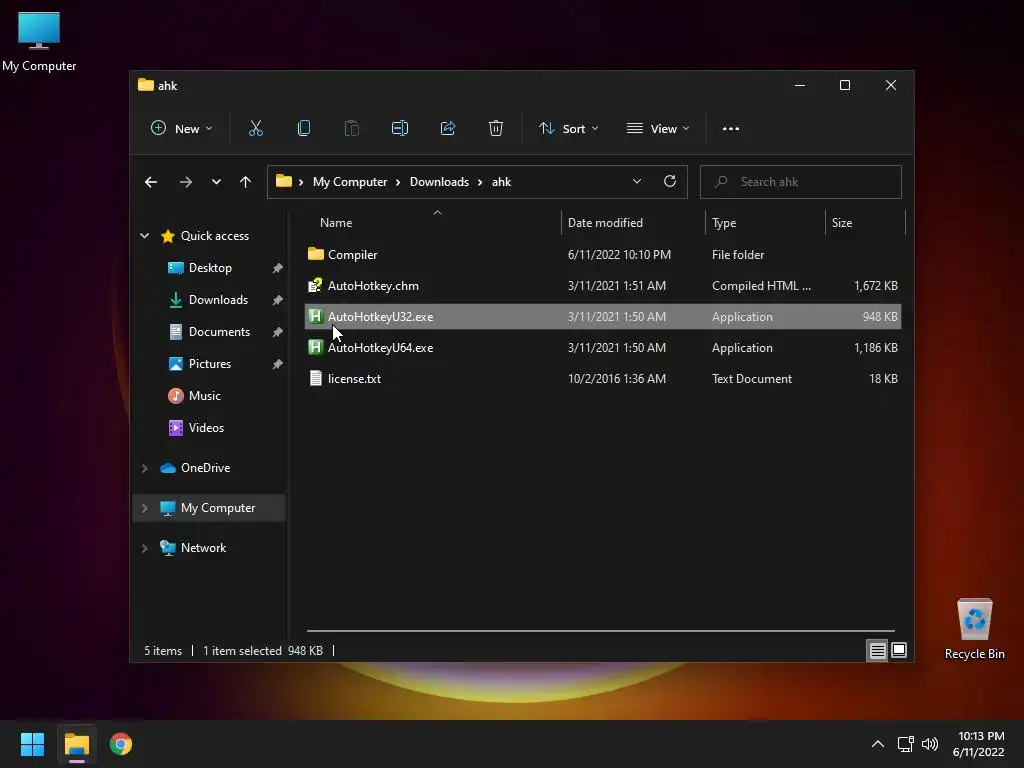1024x768 pixels.
Task: Click Downloads breadcrumb in address bar
Action: click(440, 182)
